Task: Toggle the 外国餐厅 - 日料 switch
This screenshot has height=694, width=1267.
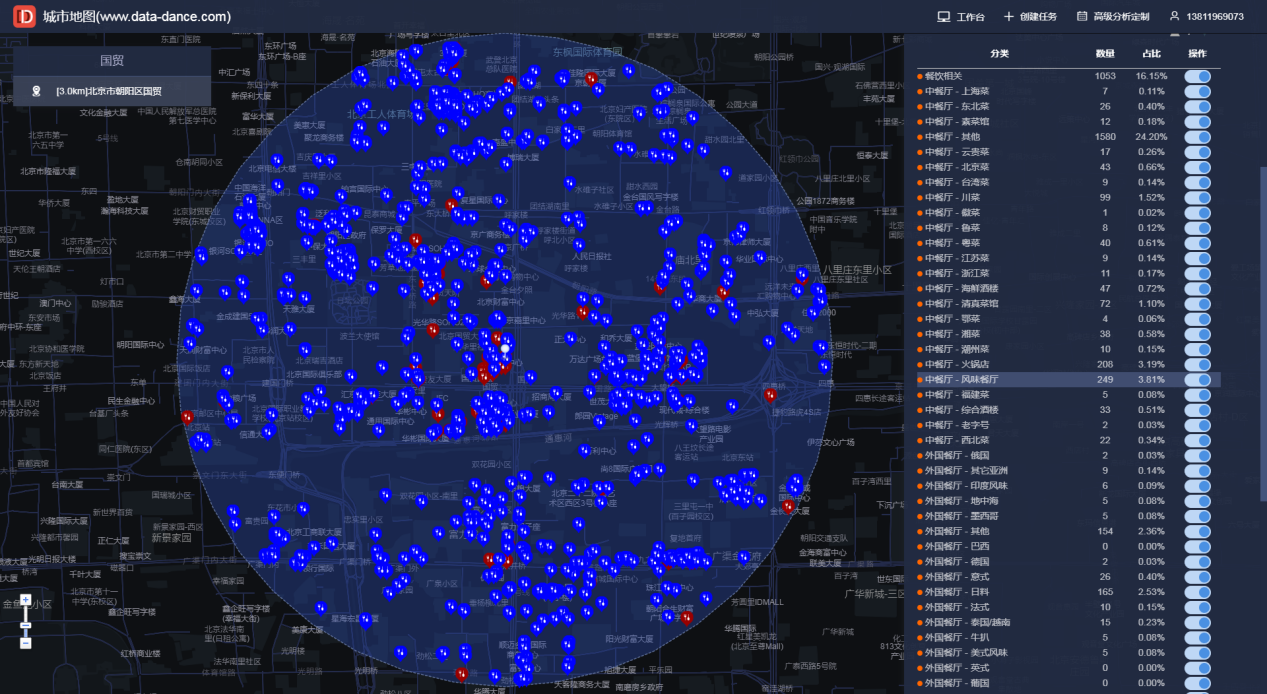Action: coord(1198,592)
